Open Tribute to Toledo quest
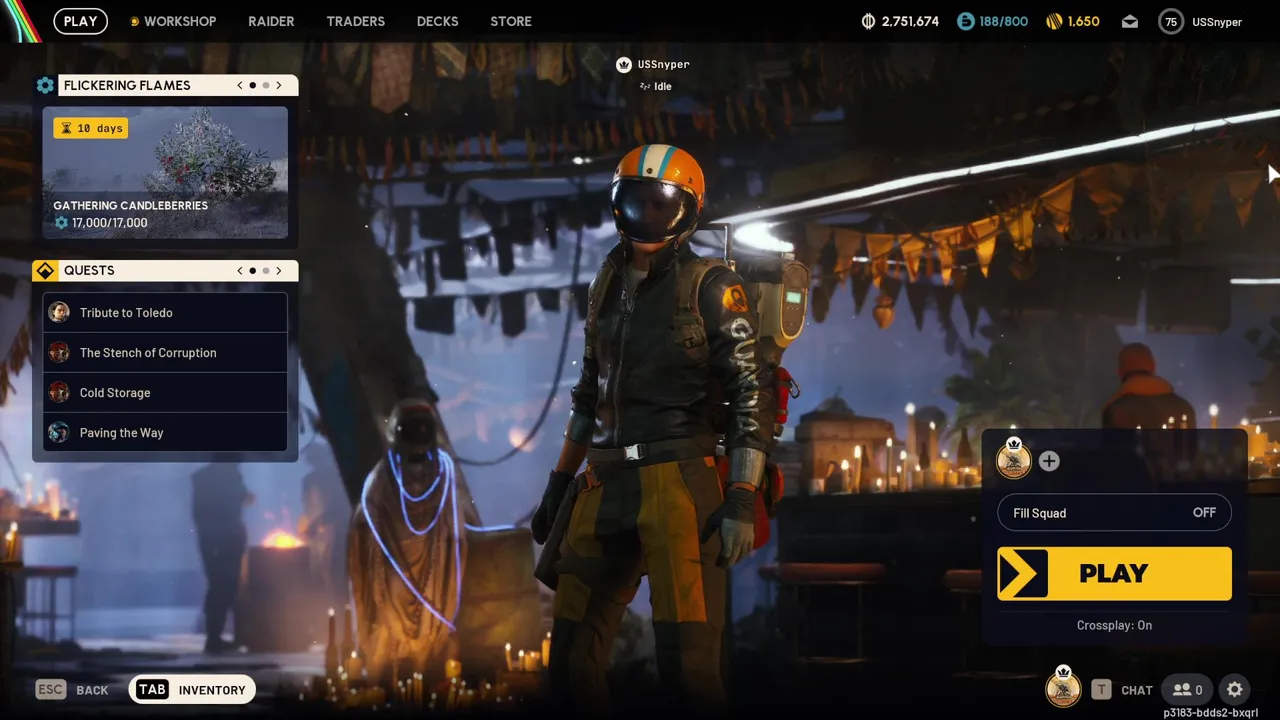Viewport: 1280px width, 720px height. click(x=165, y=312)
